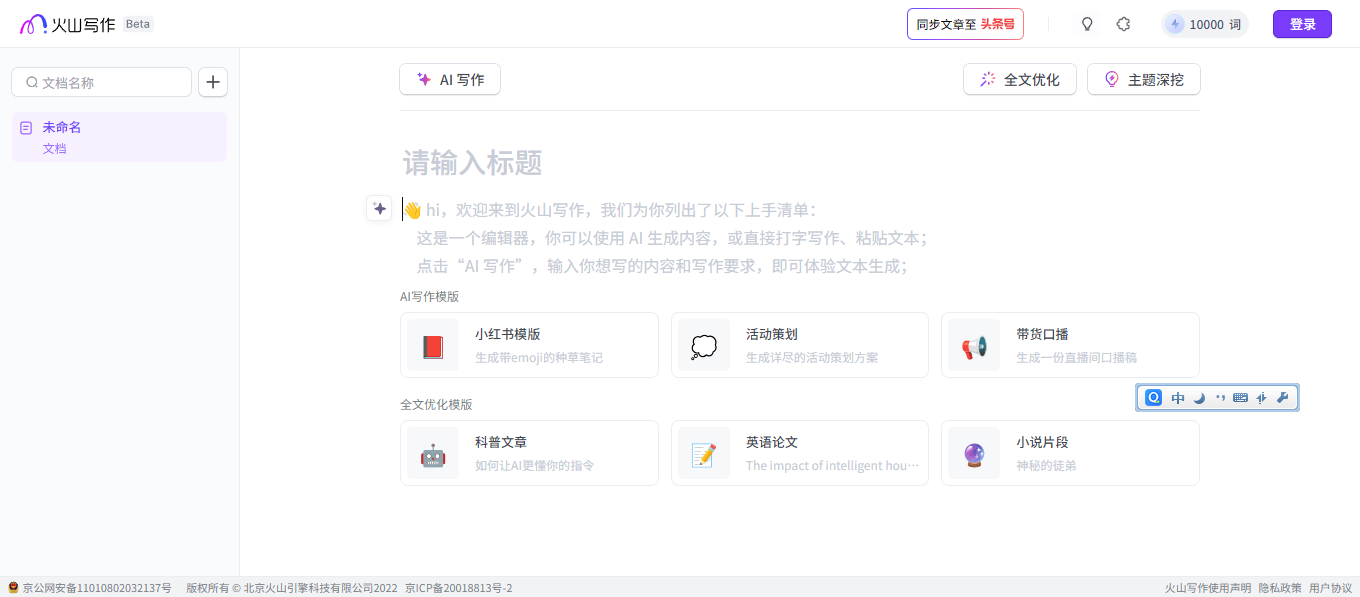Screen dimensions: 1360x597
Task: Open the 主题深挖 feature
Action: point(1143,80)
